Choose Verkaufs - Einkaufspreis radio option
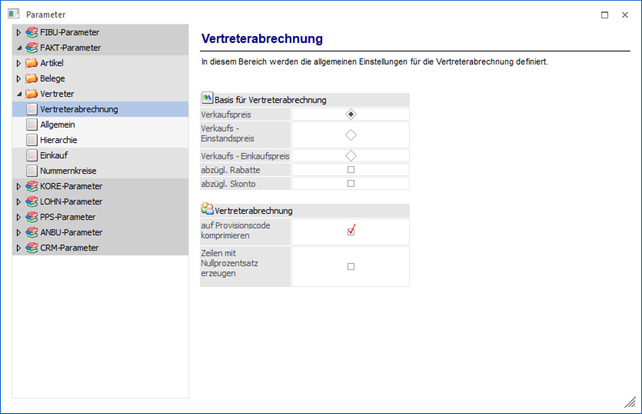Image resolution: width=642 pixels, height=414 pixels. tap(350, 155)
